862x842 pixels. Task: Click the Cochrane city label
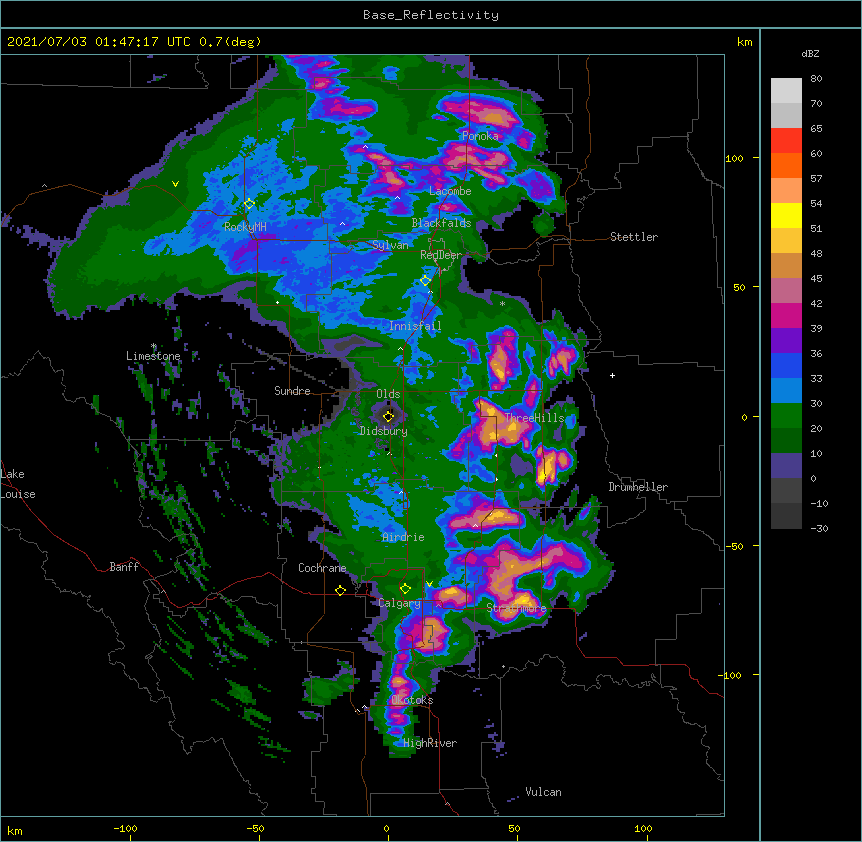(322, 568)
